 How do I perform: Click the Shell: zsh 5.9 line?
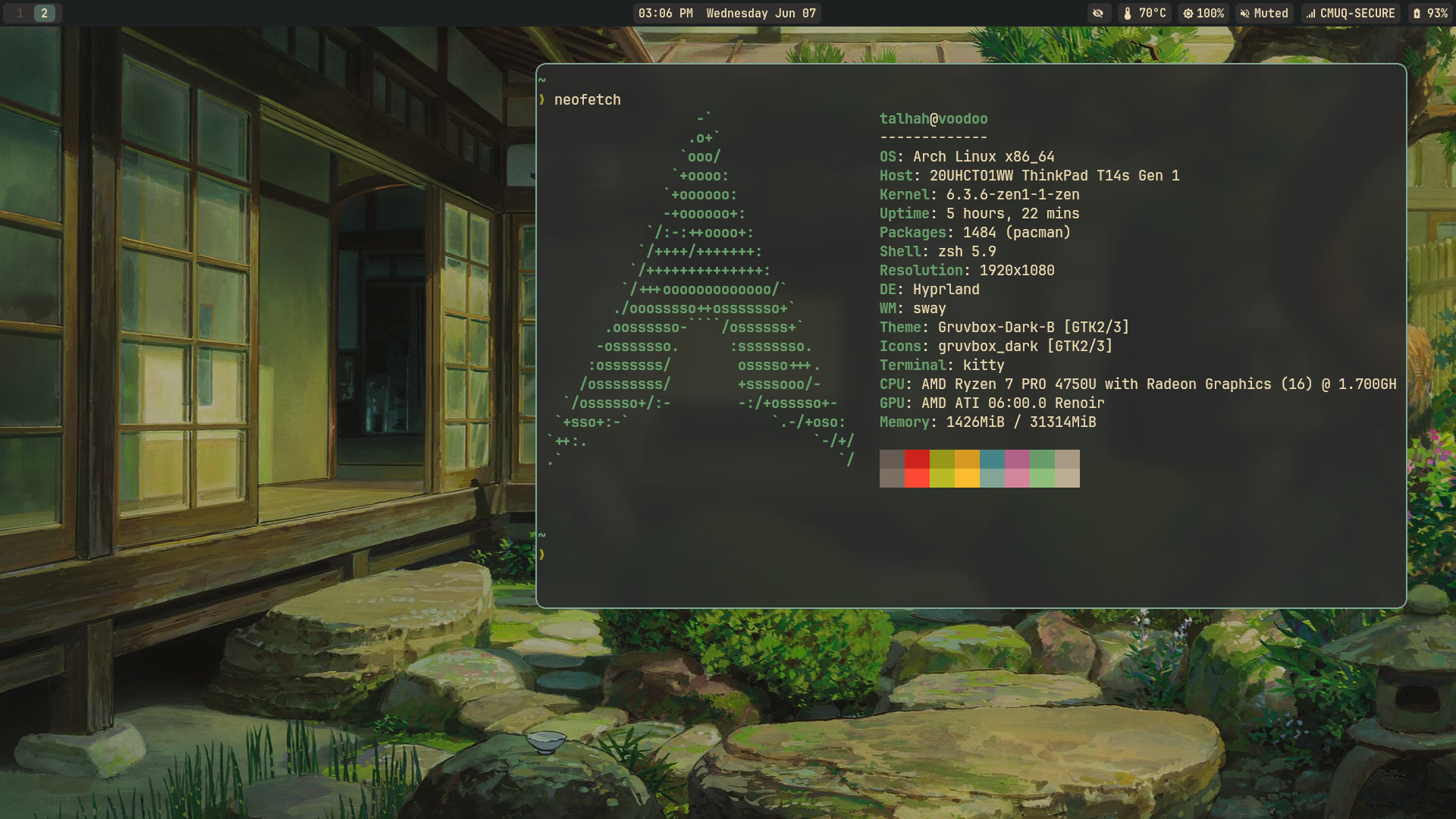(x=937, y=251)
